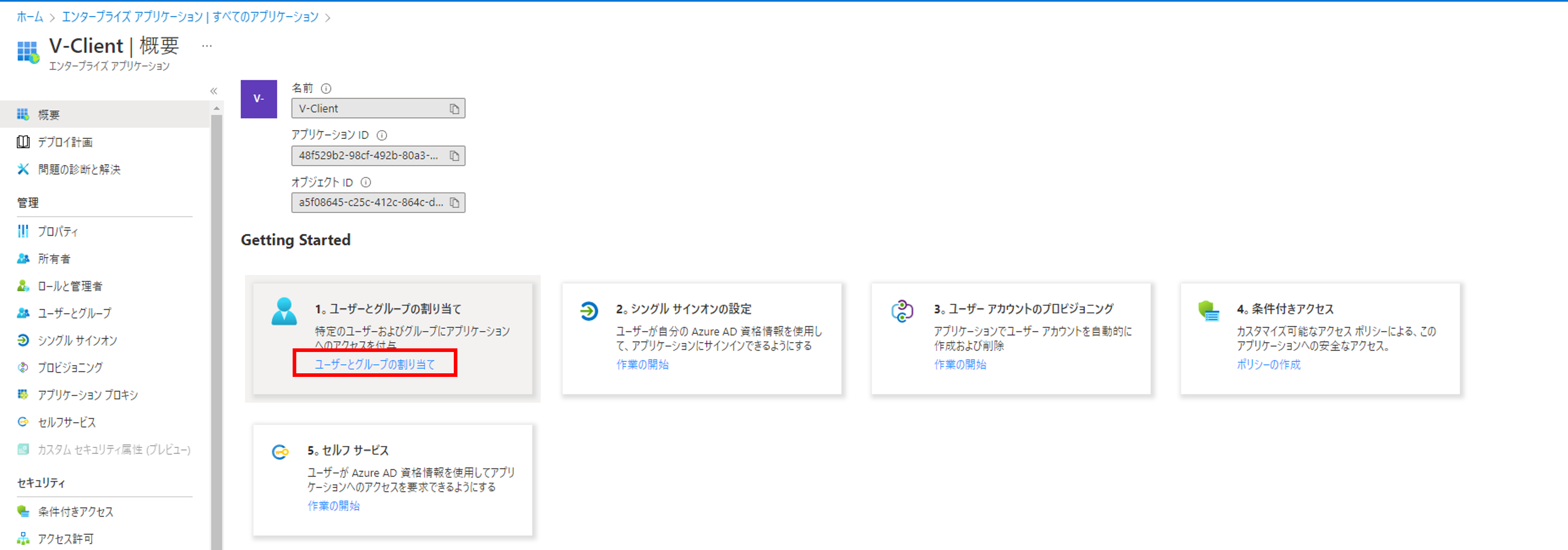Screen dimensions: 1568x550
Task: Click the 所有者 people icon
Action: 23,259
